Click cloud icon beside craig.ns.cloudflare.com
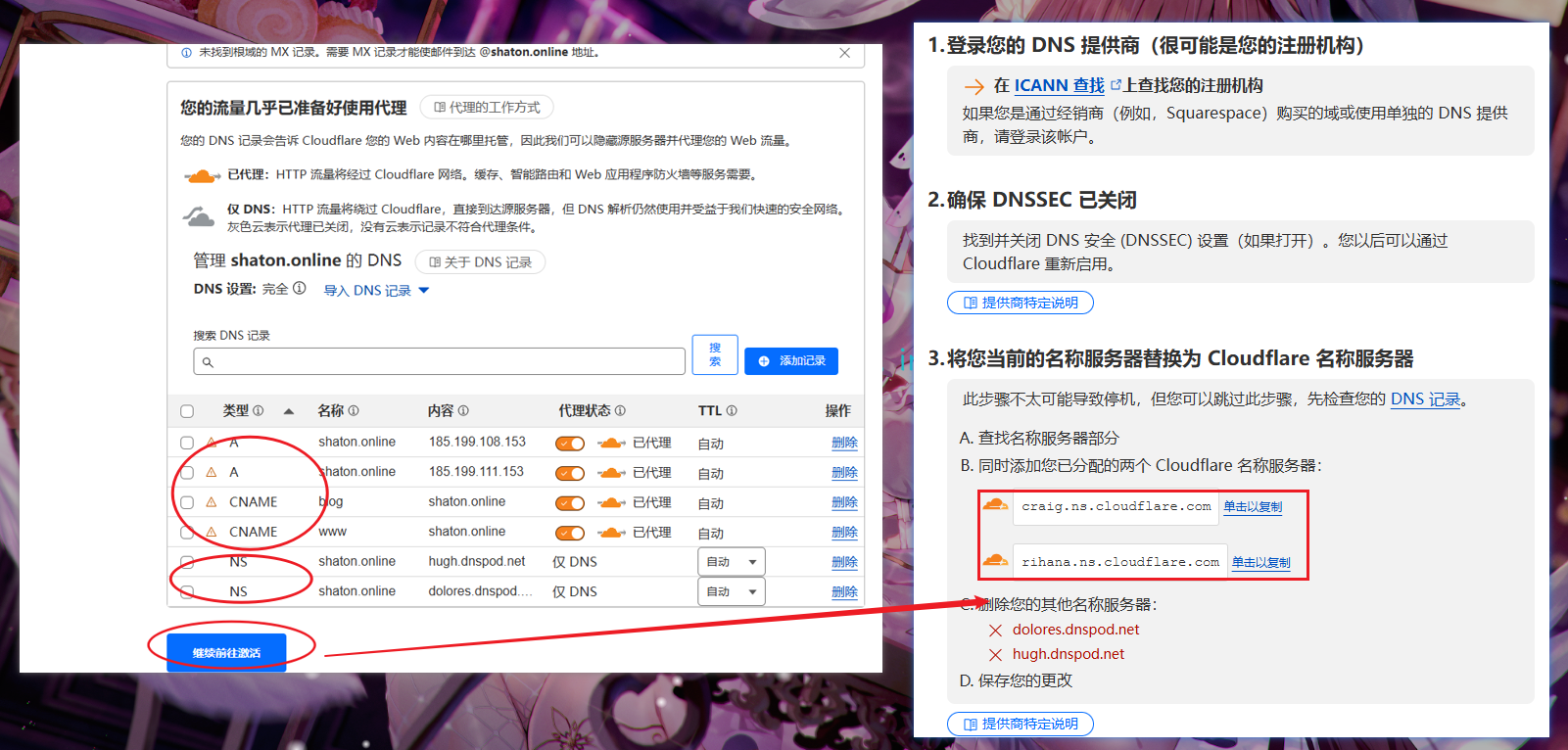 [x=995, y=504]
